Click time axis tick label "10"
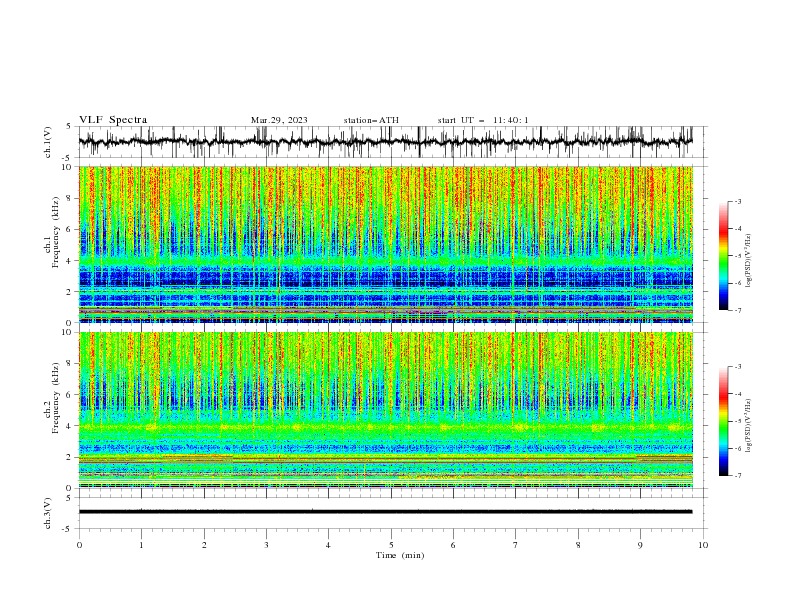 tap(703, 545)
